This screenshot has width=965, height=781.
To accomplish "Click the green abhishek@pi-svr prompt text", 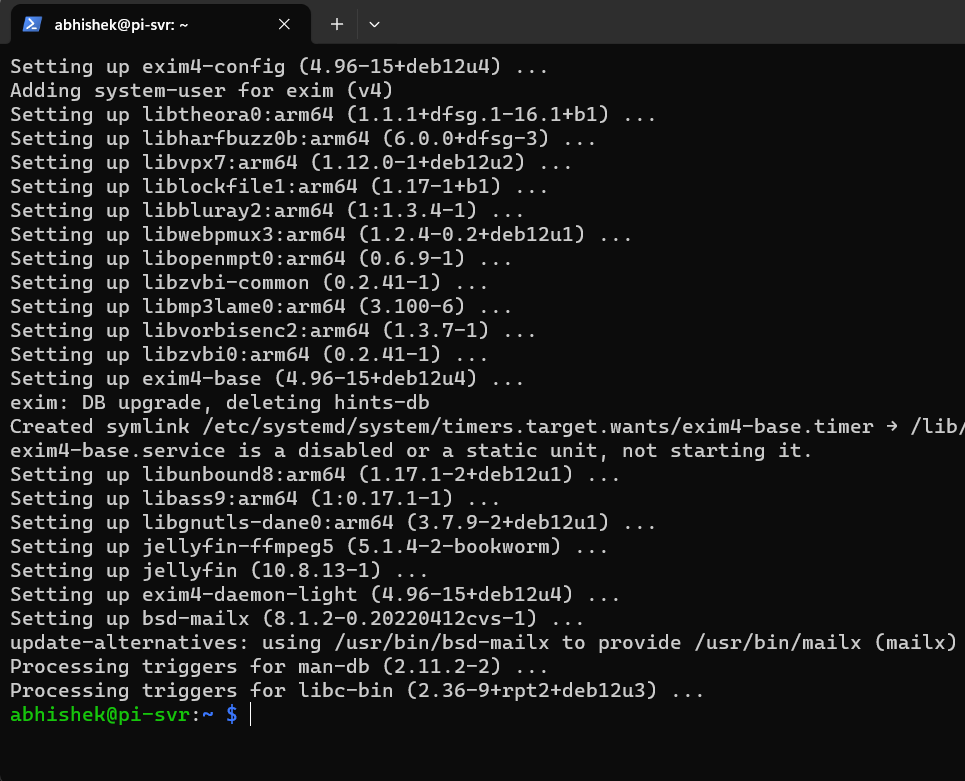I will point(90,714).
